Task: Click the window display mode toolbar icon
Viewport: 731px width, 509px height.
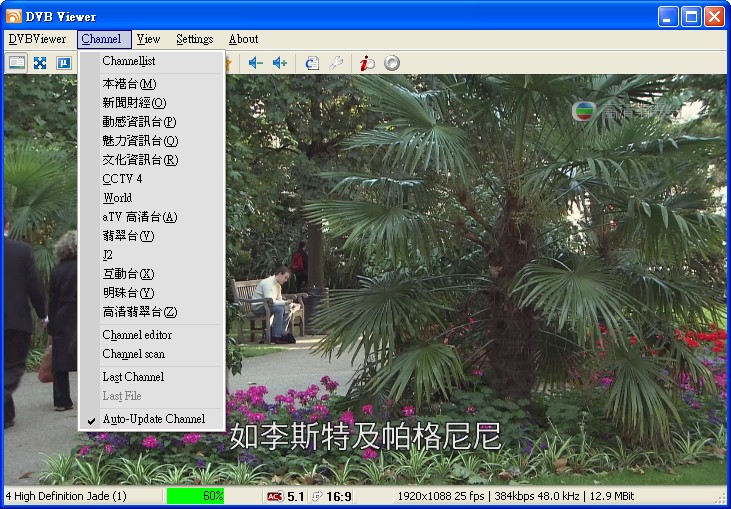Action: click(17, 63)
